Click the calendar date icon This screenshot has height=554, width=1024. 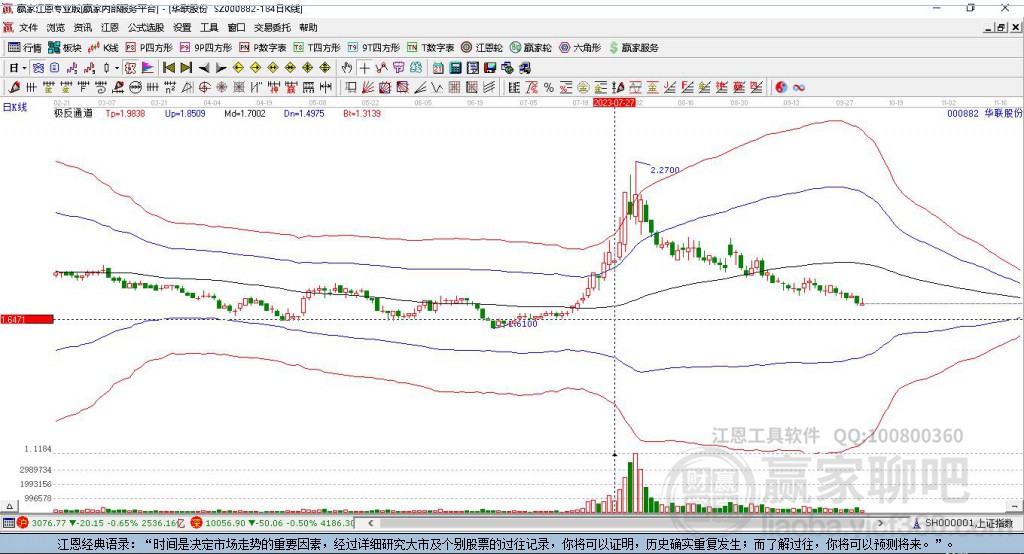438,68
